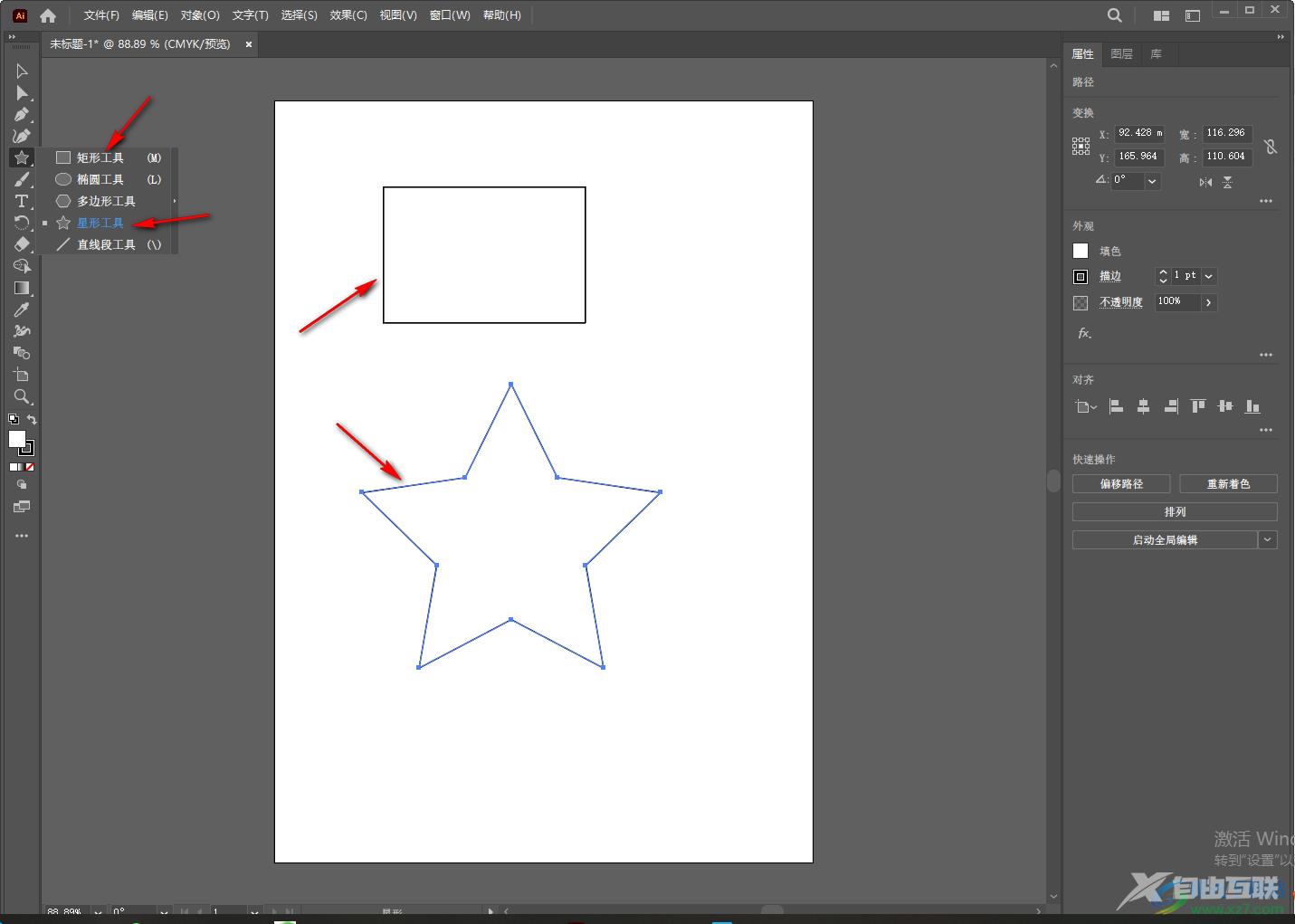Select the Selection (black arrow) tool
The height and width of the screenshot is (924, 1295).
click(x=22, y=71)
